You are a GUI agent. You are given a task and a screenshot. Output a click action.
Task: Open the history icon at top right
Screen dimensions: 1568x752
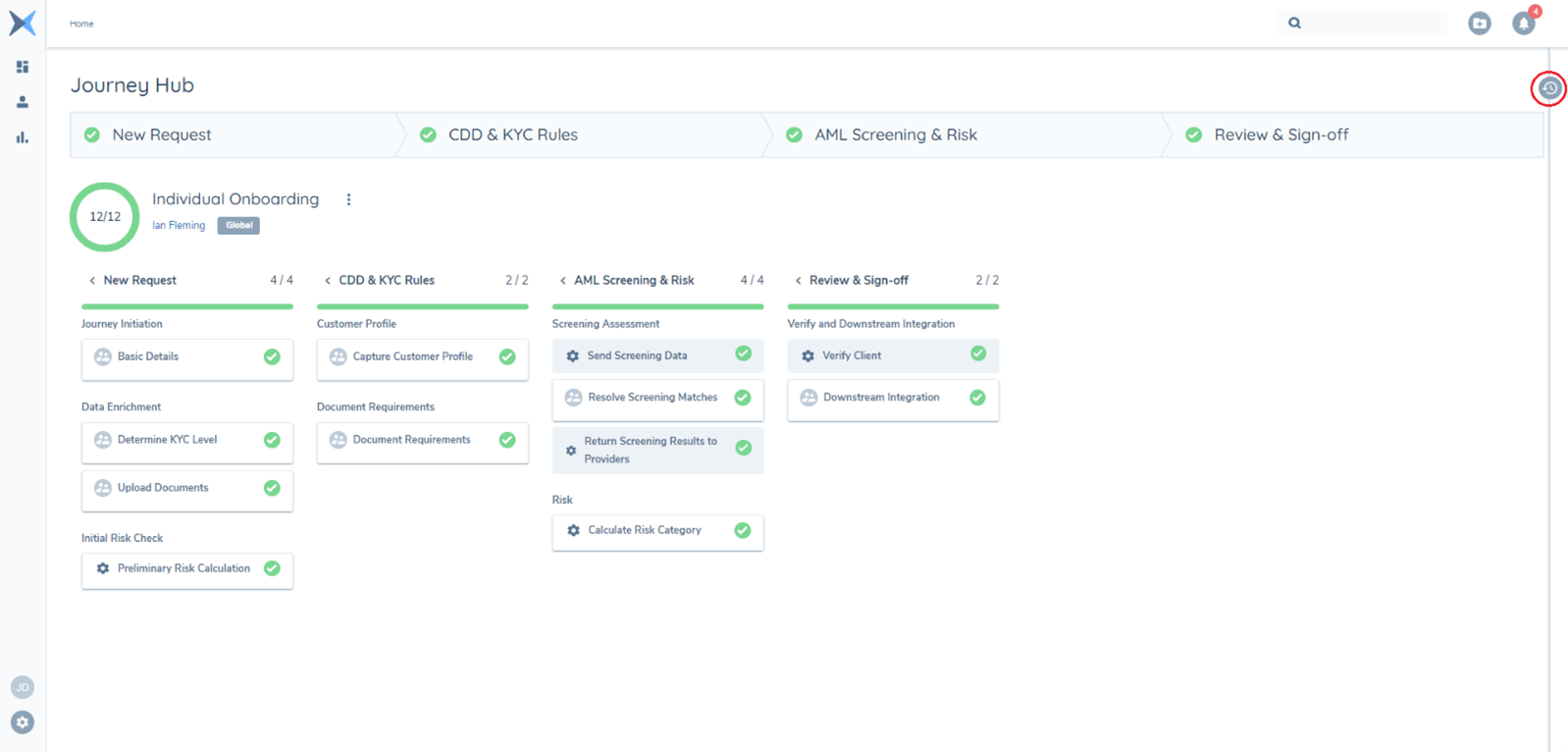coord(1548,88)
